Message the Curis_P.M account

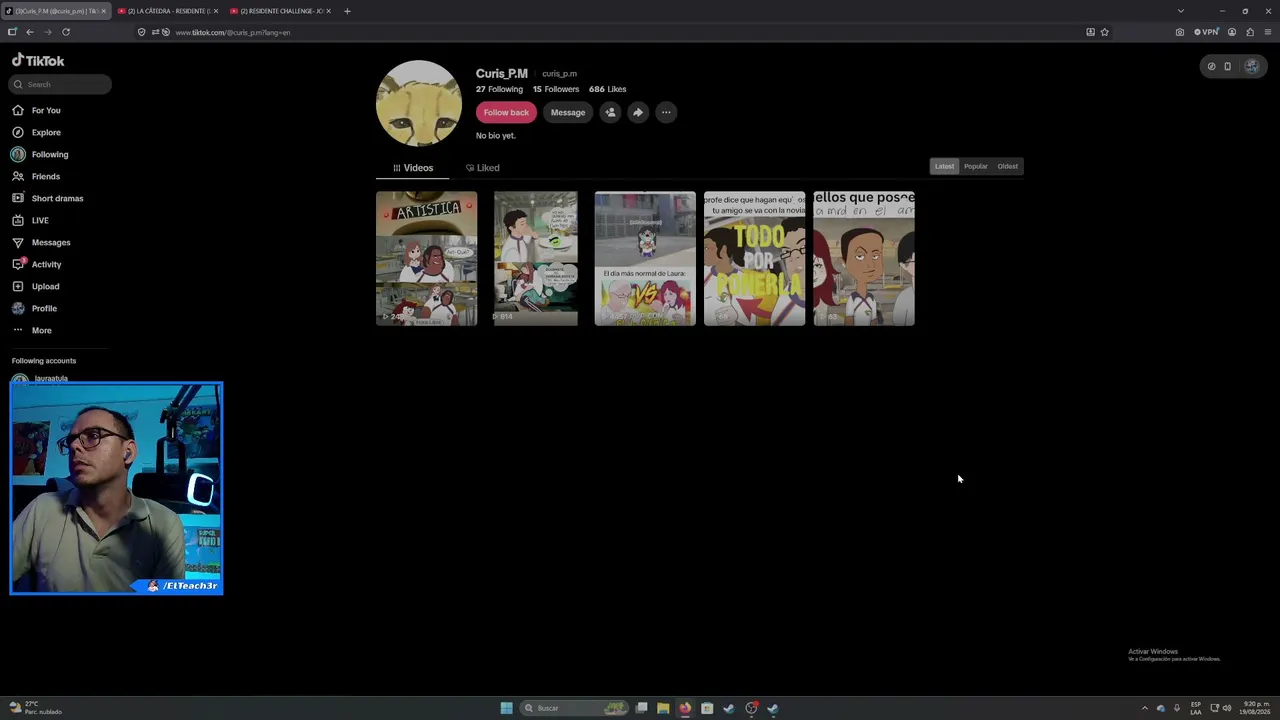[568, 112]
